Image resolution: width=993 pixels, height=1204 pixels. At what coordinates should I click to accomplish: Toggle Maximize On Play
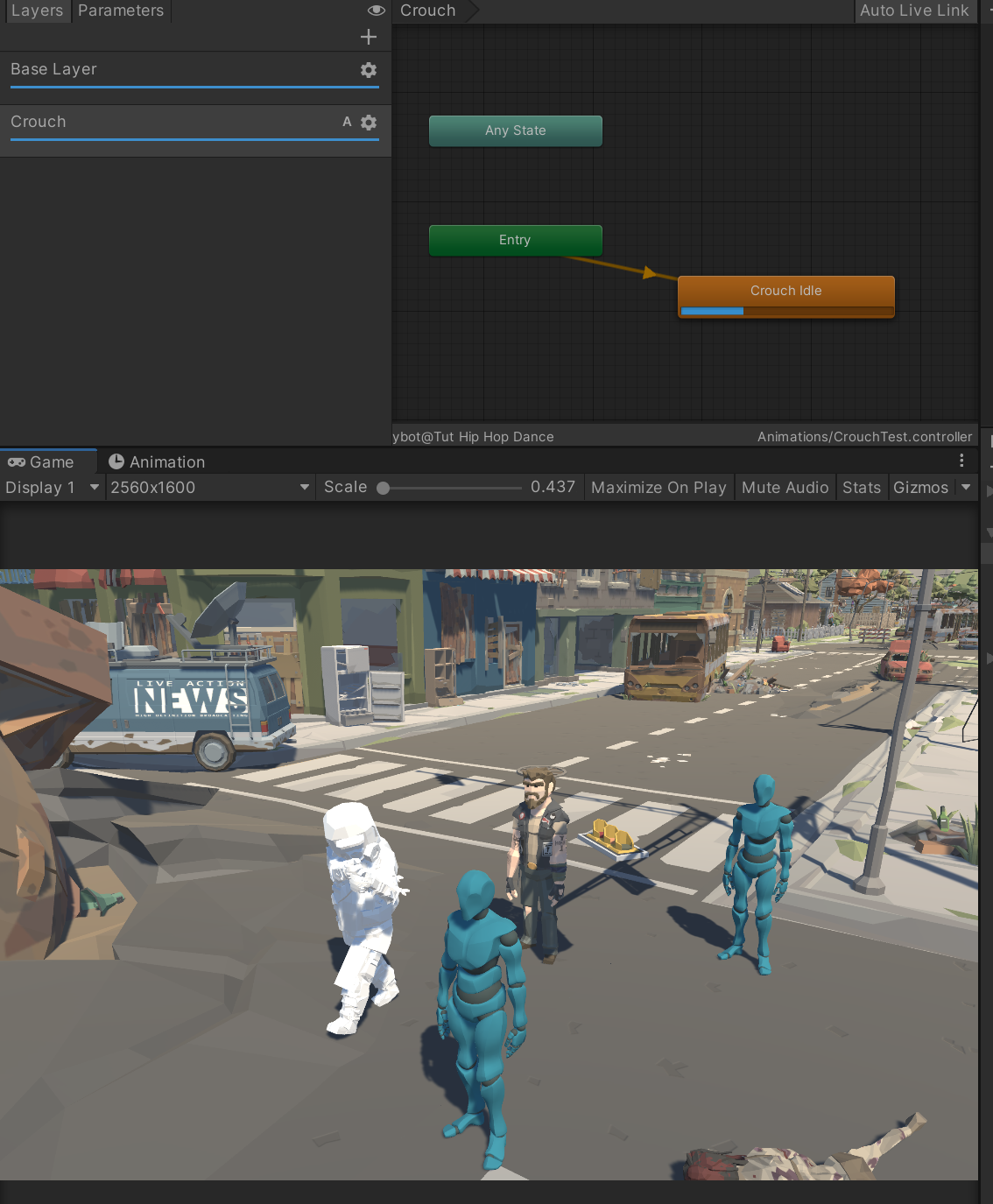[658, 488]
